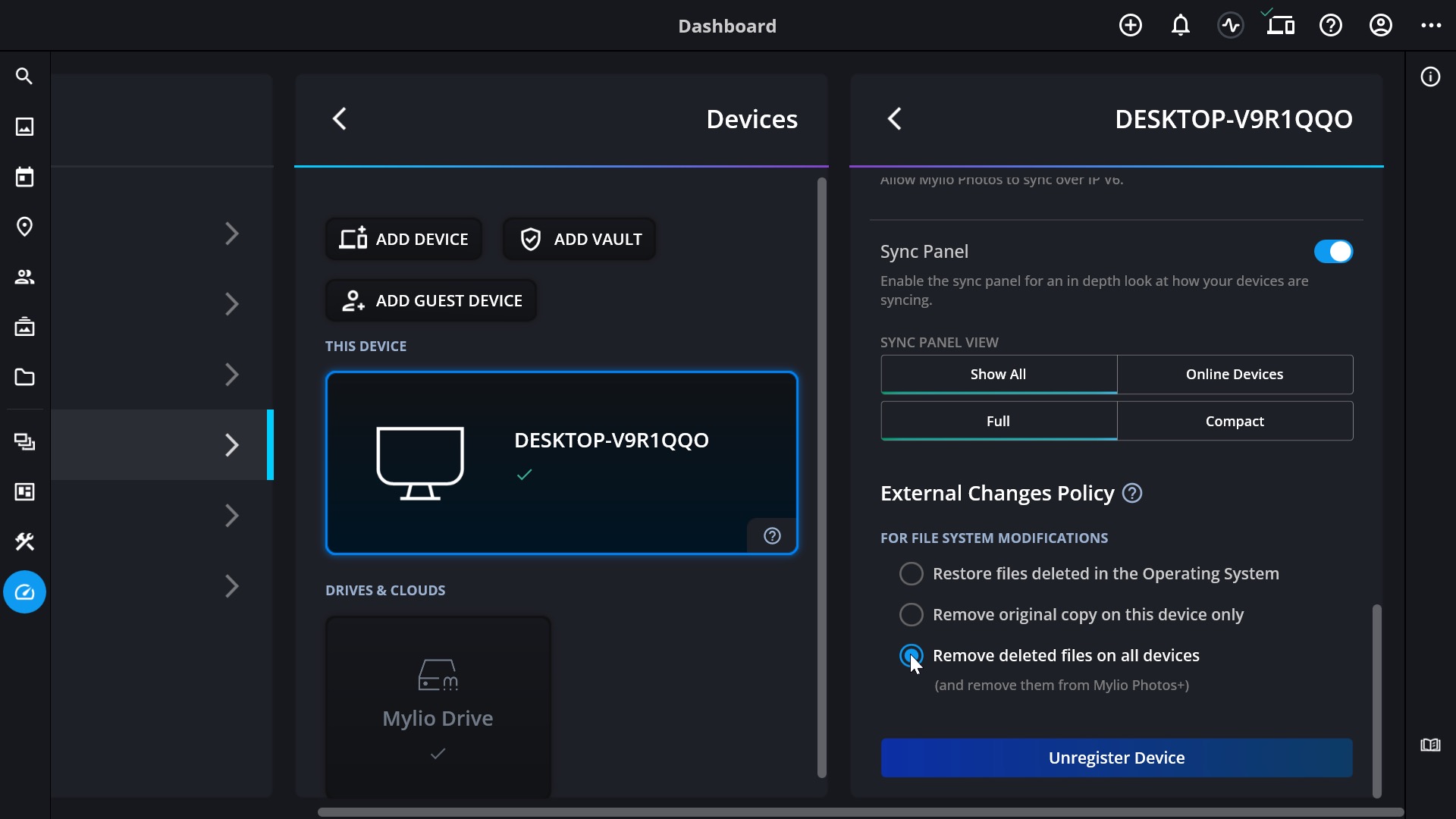
Task: Open the People view icon
Action: tap(24, 277)
